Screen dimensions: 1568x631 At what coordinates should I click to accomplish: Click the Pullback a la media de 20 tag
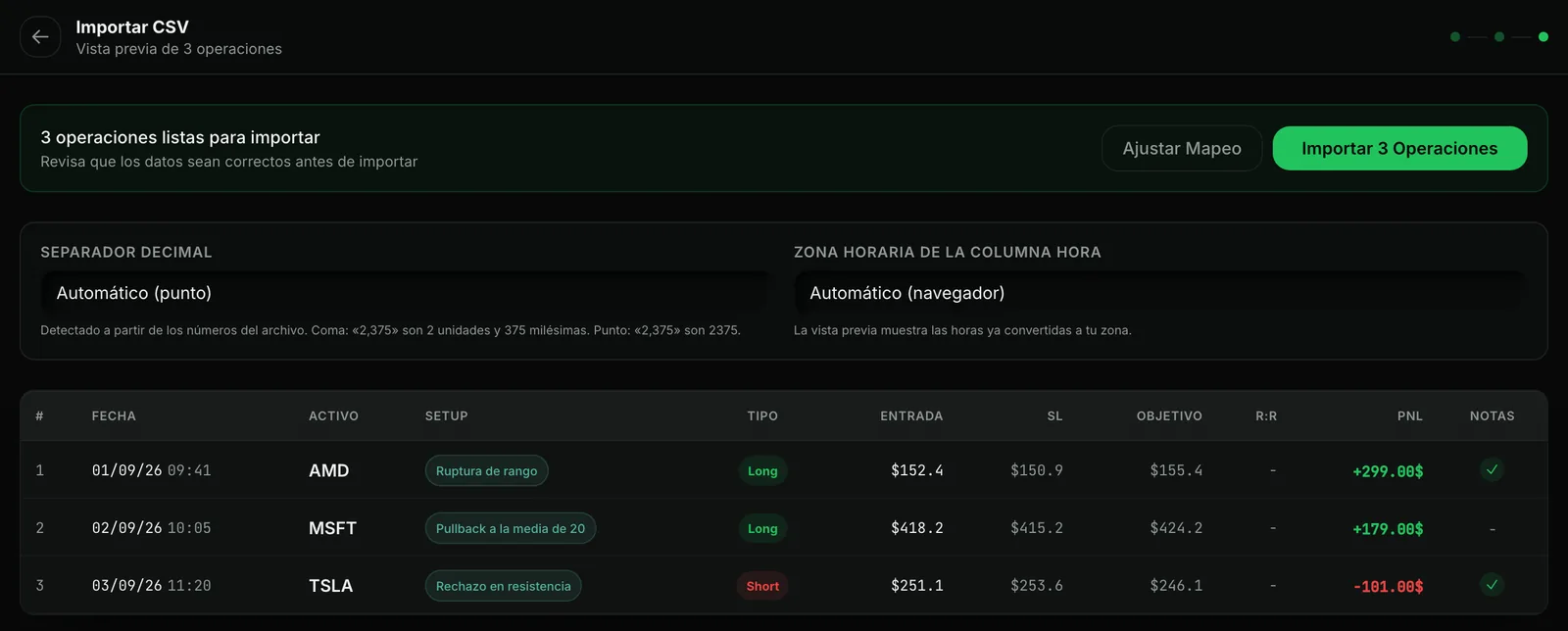pos(511,528)
